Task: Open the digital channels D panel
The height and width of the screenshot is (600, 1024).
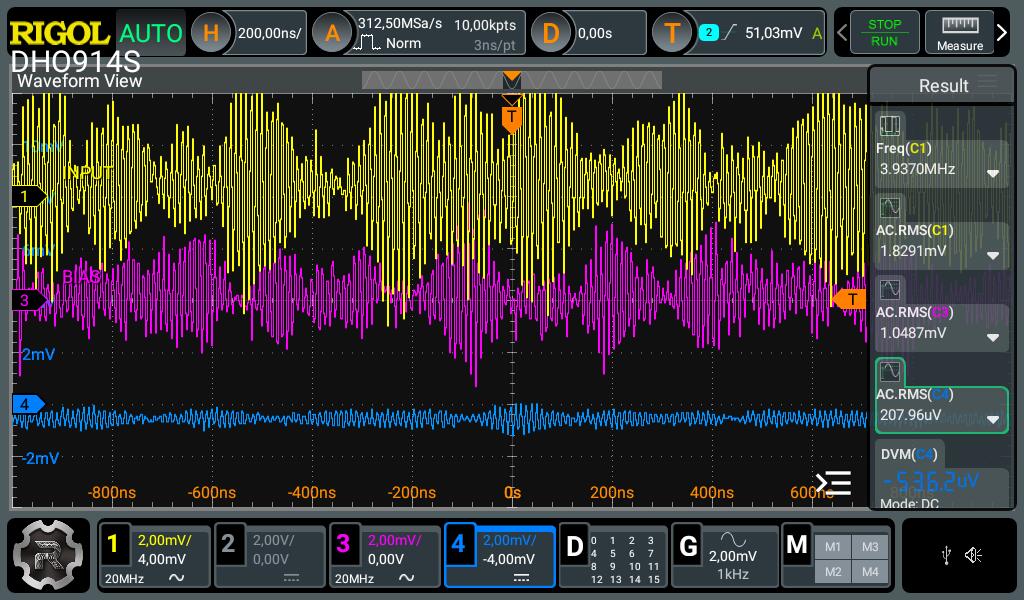Action: [x=573, y=545]
